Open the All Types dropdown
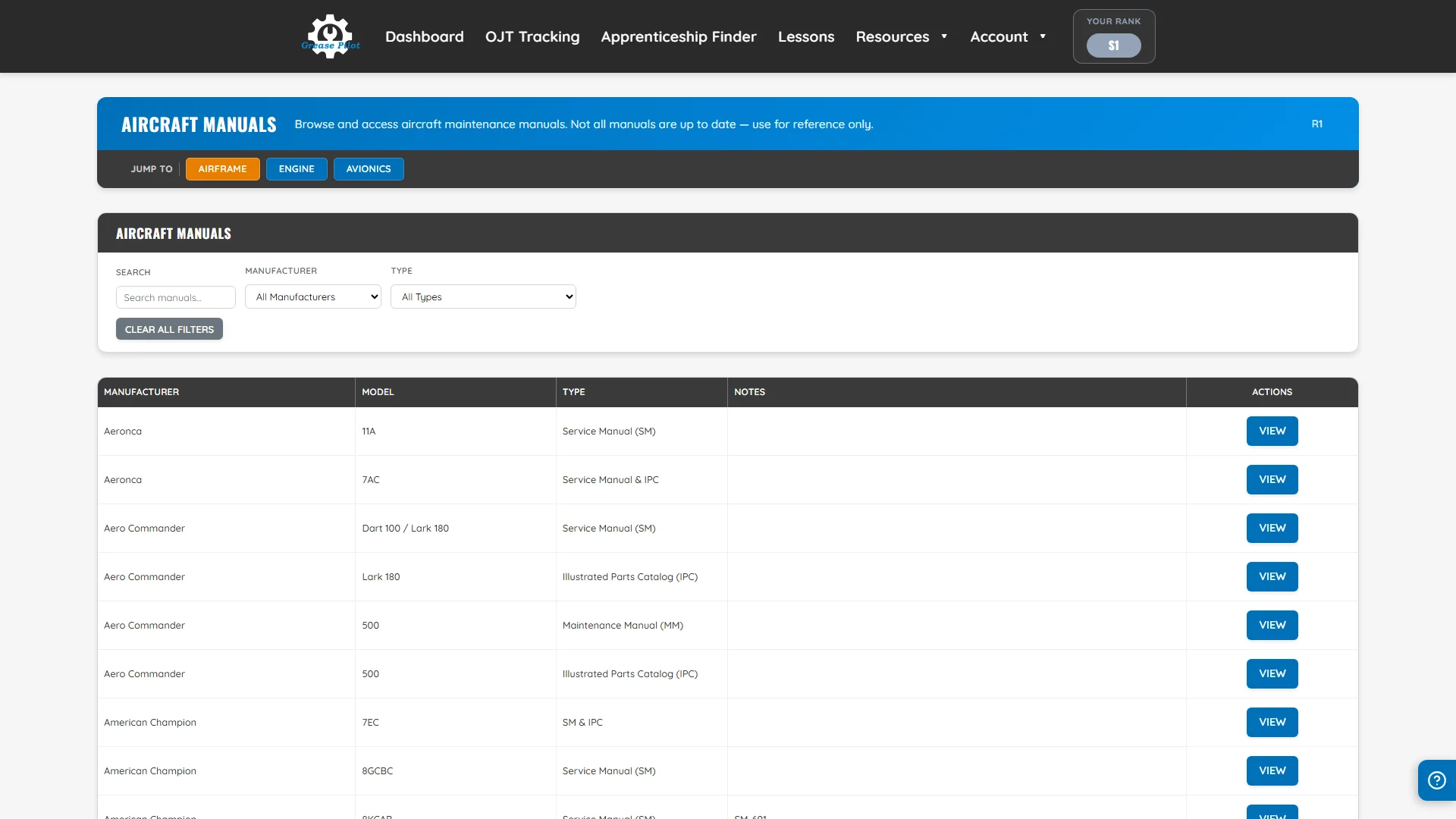 tap(483, 297)
